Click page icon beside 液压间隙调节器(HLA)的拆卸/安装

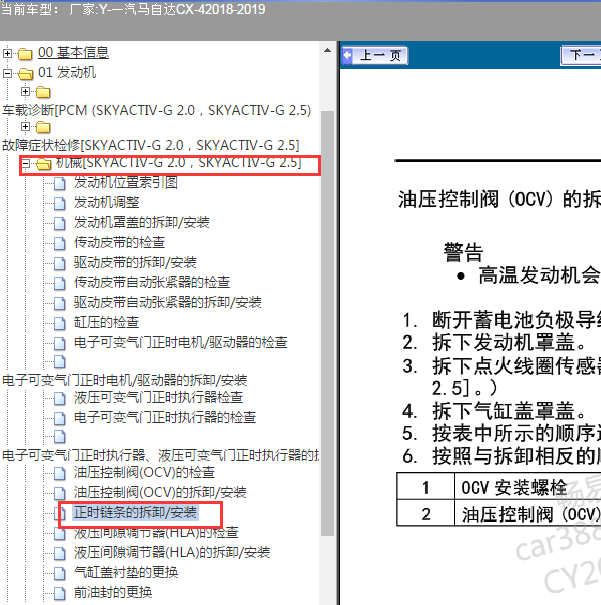[59, 554]
